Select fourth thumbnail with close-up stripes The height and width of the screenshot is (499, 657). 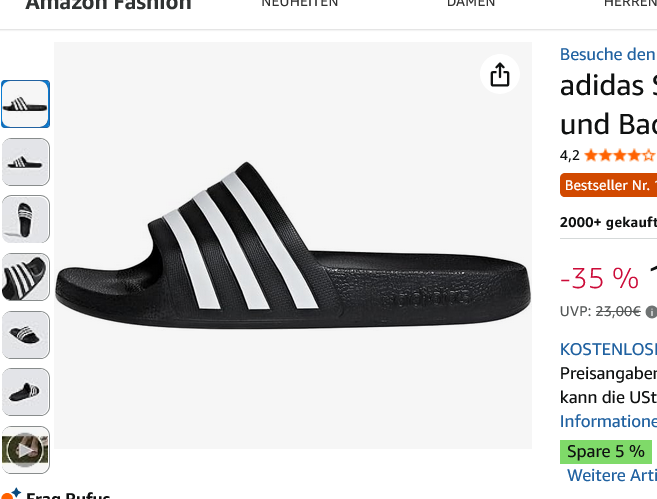pyautogui.click(x=26, y=277)
